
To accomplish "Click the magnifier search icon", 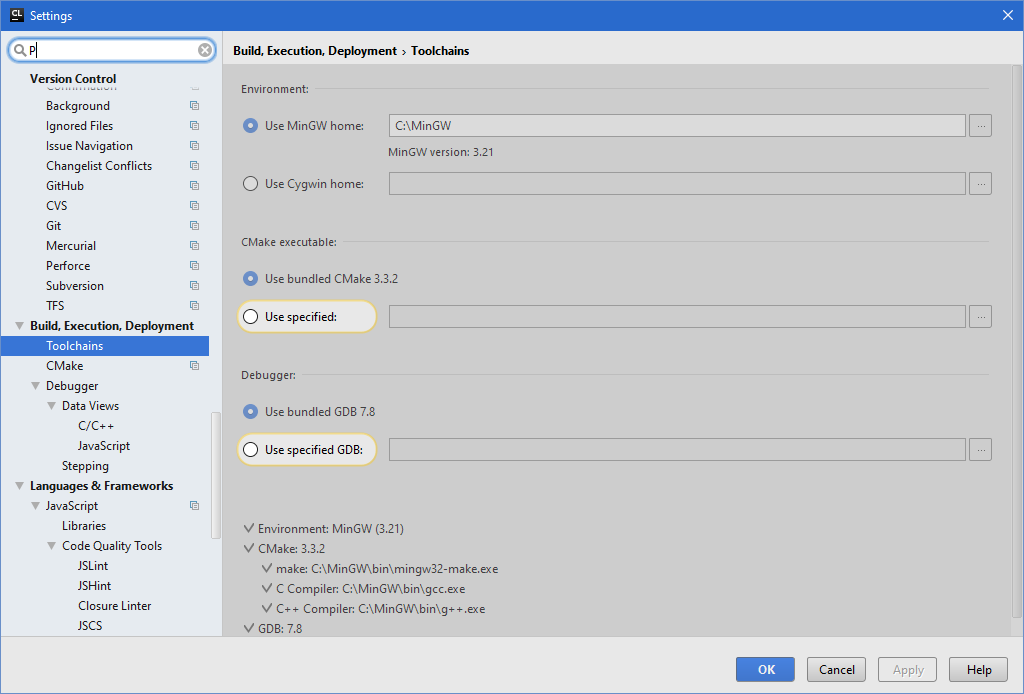I will pos(20,50).
